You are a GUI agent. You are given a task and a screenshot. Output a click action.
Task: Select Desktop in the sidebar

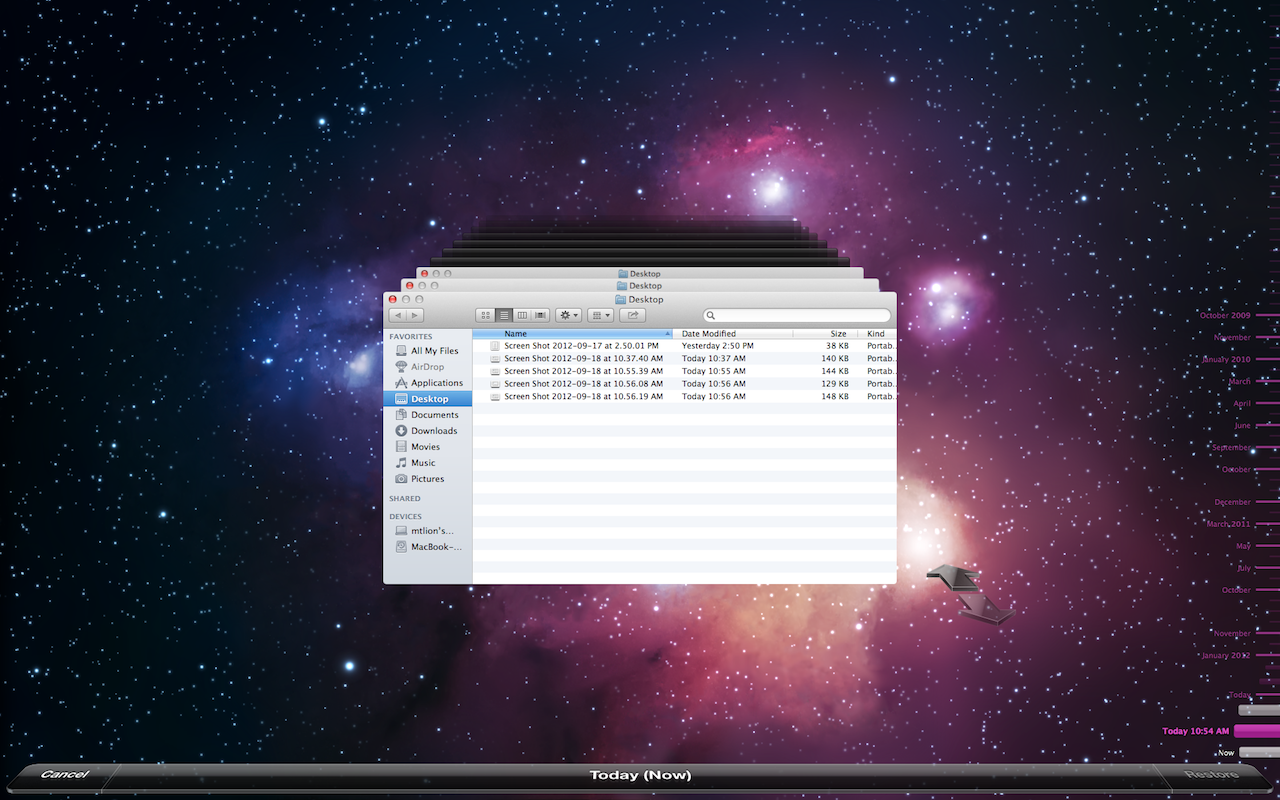[x=427, y=399]
